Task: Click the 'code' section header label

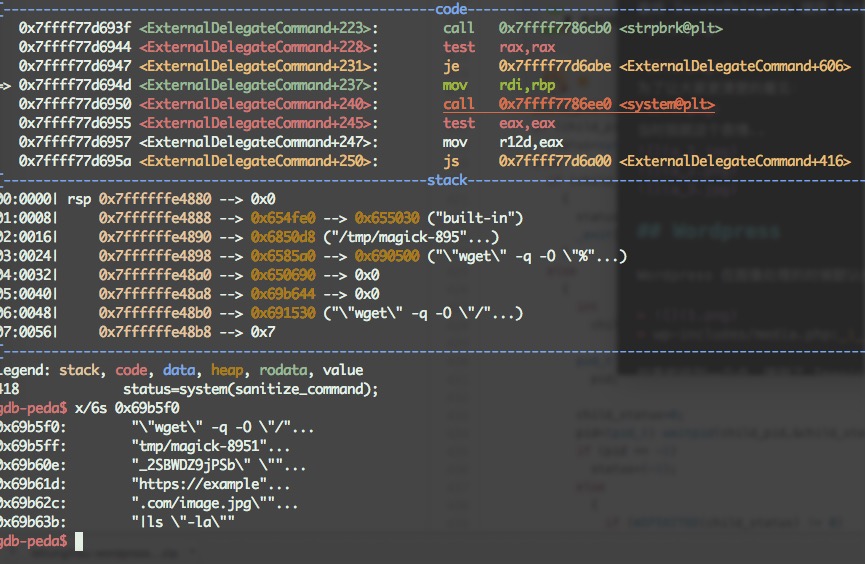Action: coord(451,9)
